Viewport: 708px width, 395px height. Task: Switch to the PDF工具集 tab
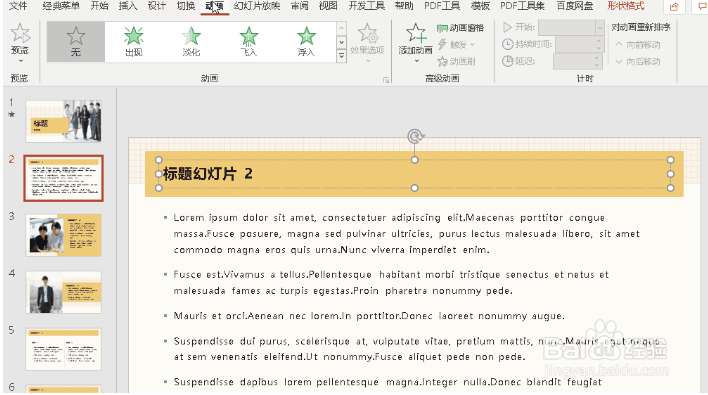522,6
